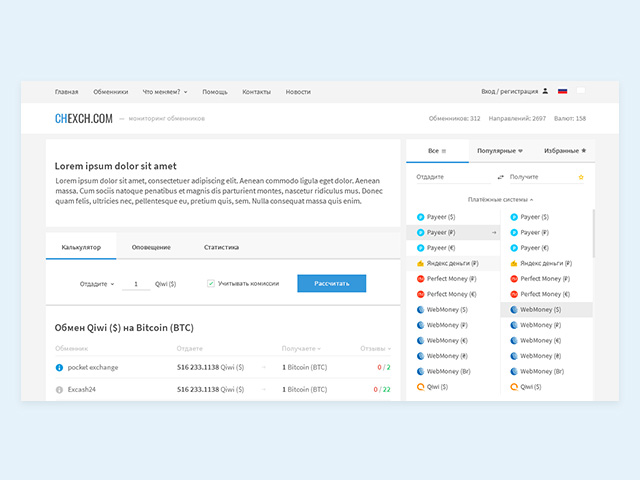
Task: Click the Payeer ($) icon in the right list
Action: (x=514, y=217)
